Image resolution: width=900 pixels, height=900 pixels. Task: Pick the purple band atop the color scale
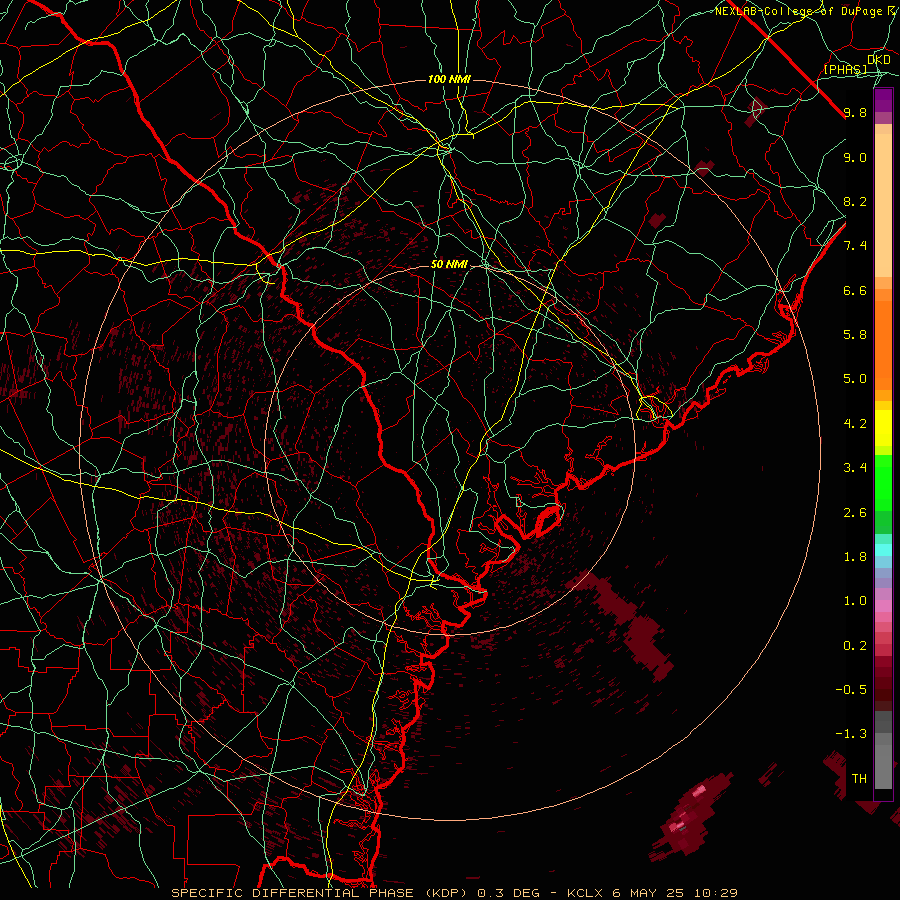point(883,101)
